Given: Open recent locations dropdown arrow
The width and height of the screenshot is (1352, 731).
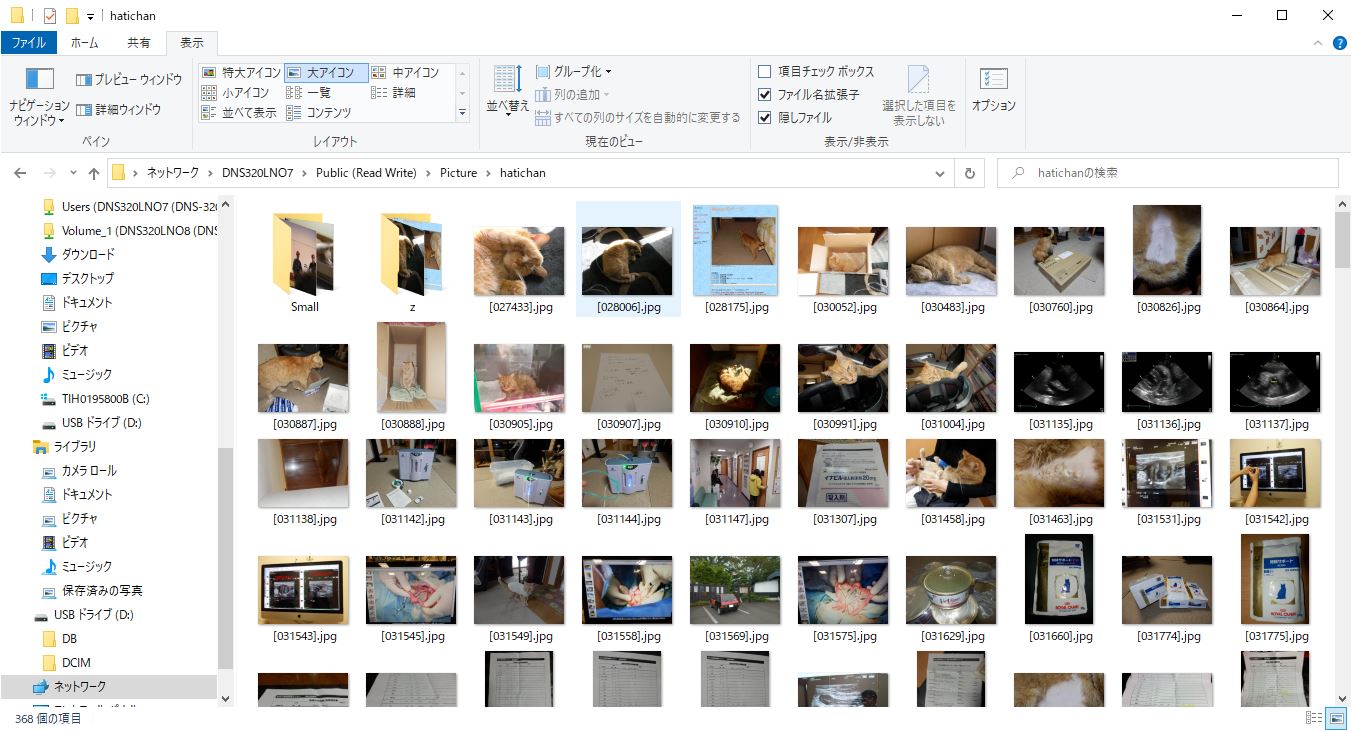Looking at the screenshot, I should tap(73, 173).
